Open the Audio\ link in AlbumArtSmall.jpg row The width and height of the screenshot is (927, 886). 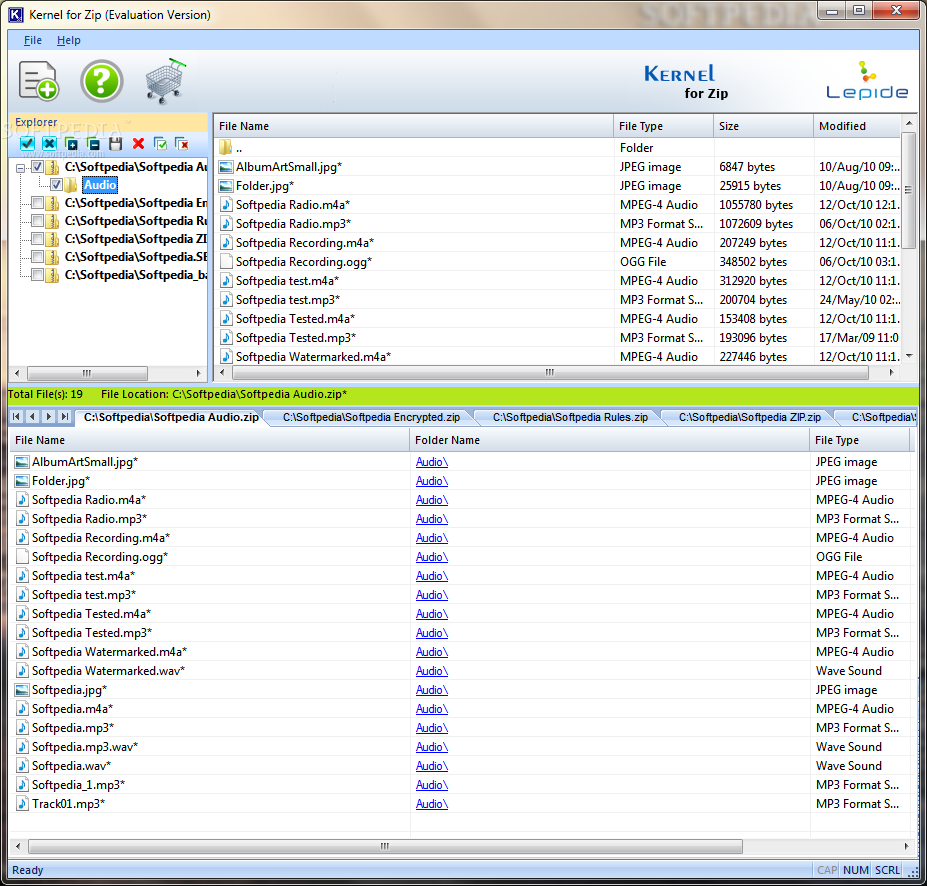(x=432, y=462)
